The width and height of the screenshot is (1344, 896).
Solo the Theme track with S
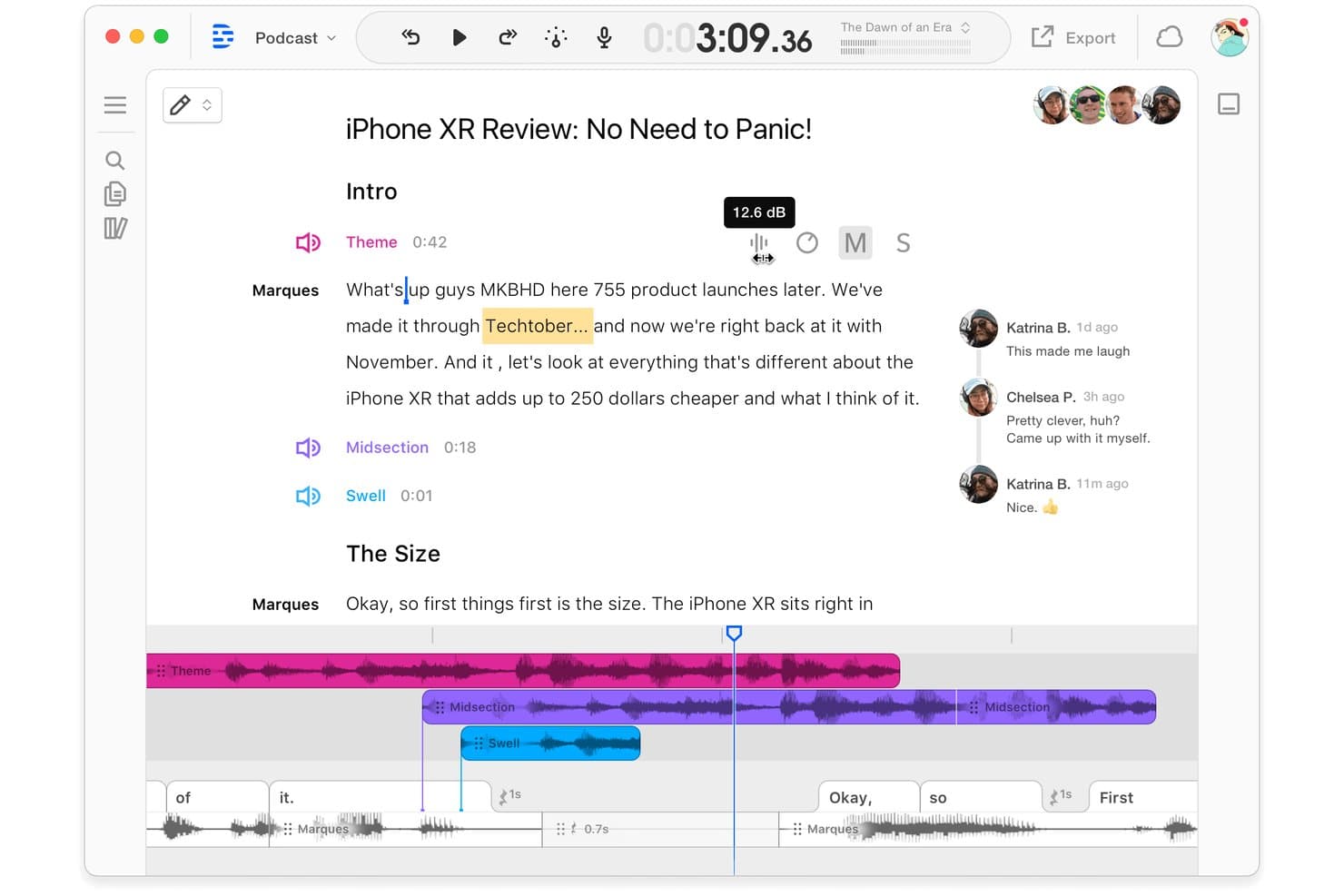click(903, 242)
